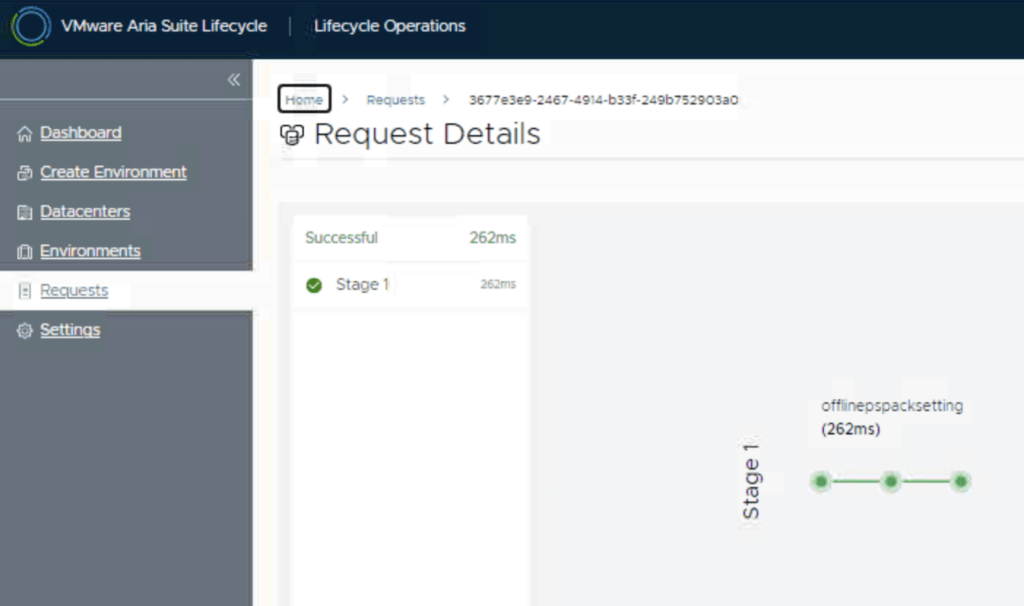Click the first offlinepspacksetting task node
1024x606 pixels.
(821, 482)
